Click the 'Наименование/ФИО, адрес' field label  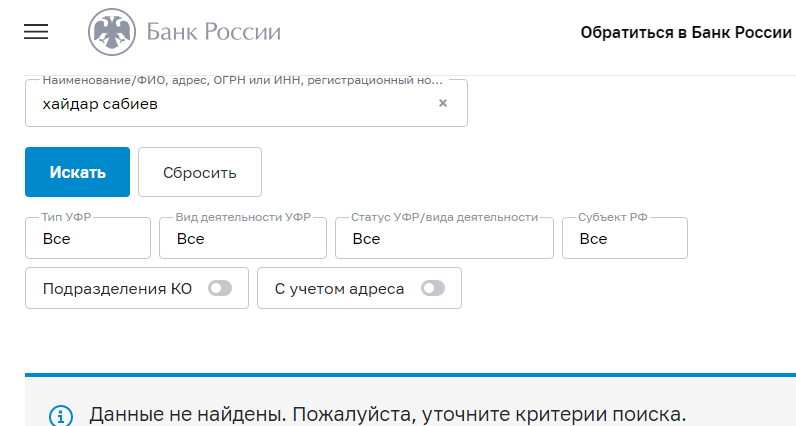click(240, 80)
